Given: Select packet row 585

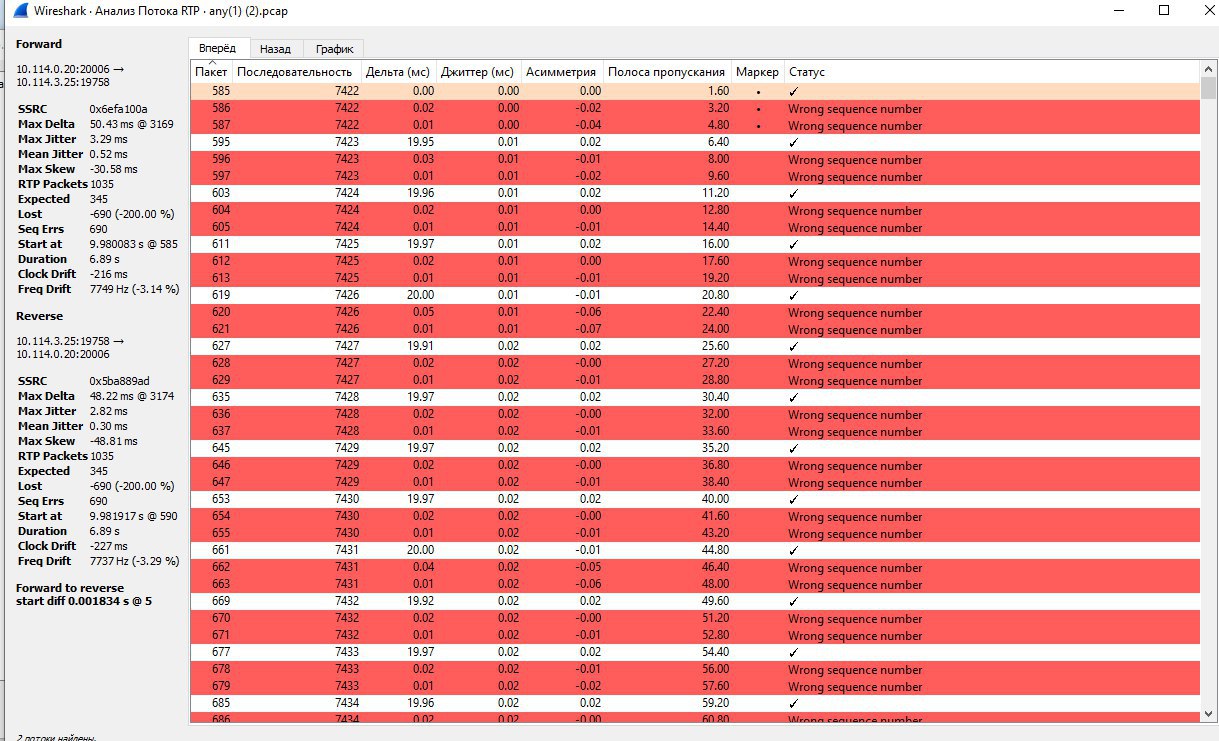Looking at the screenshot, I should tap(695, 91).
